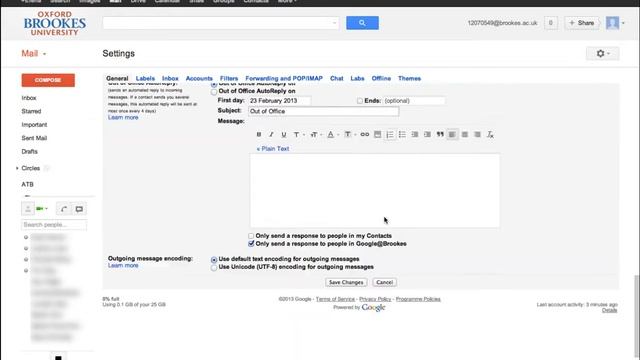Viewport: 640px width, 360px height.
Task: Switch to Plain Text mode
Action: click(273, 149)
